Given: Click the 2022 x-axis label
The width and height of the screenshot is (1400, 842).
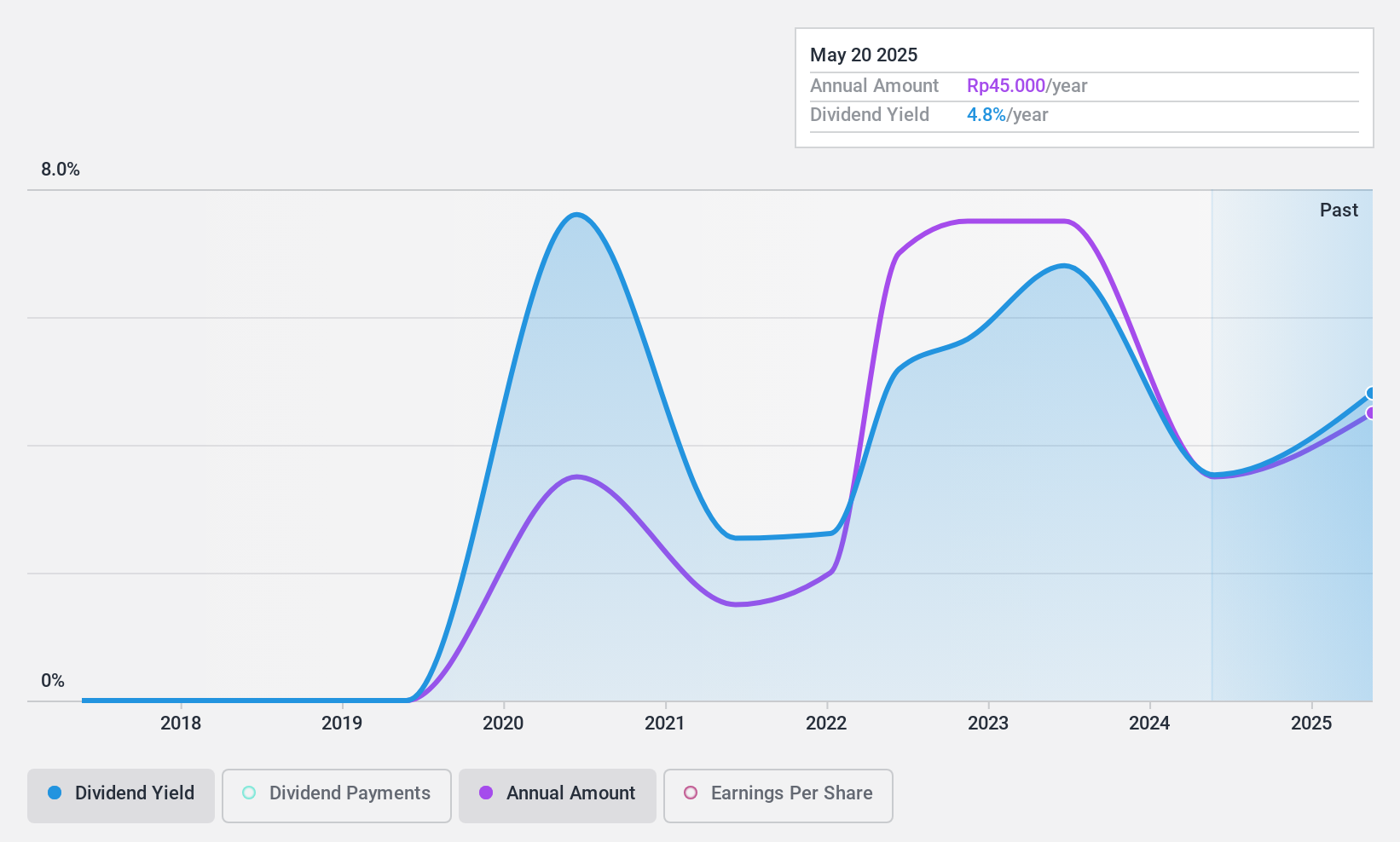Looking at the screenshot, I should [826, 724].
